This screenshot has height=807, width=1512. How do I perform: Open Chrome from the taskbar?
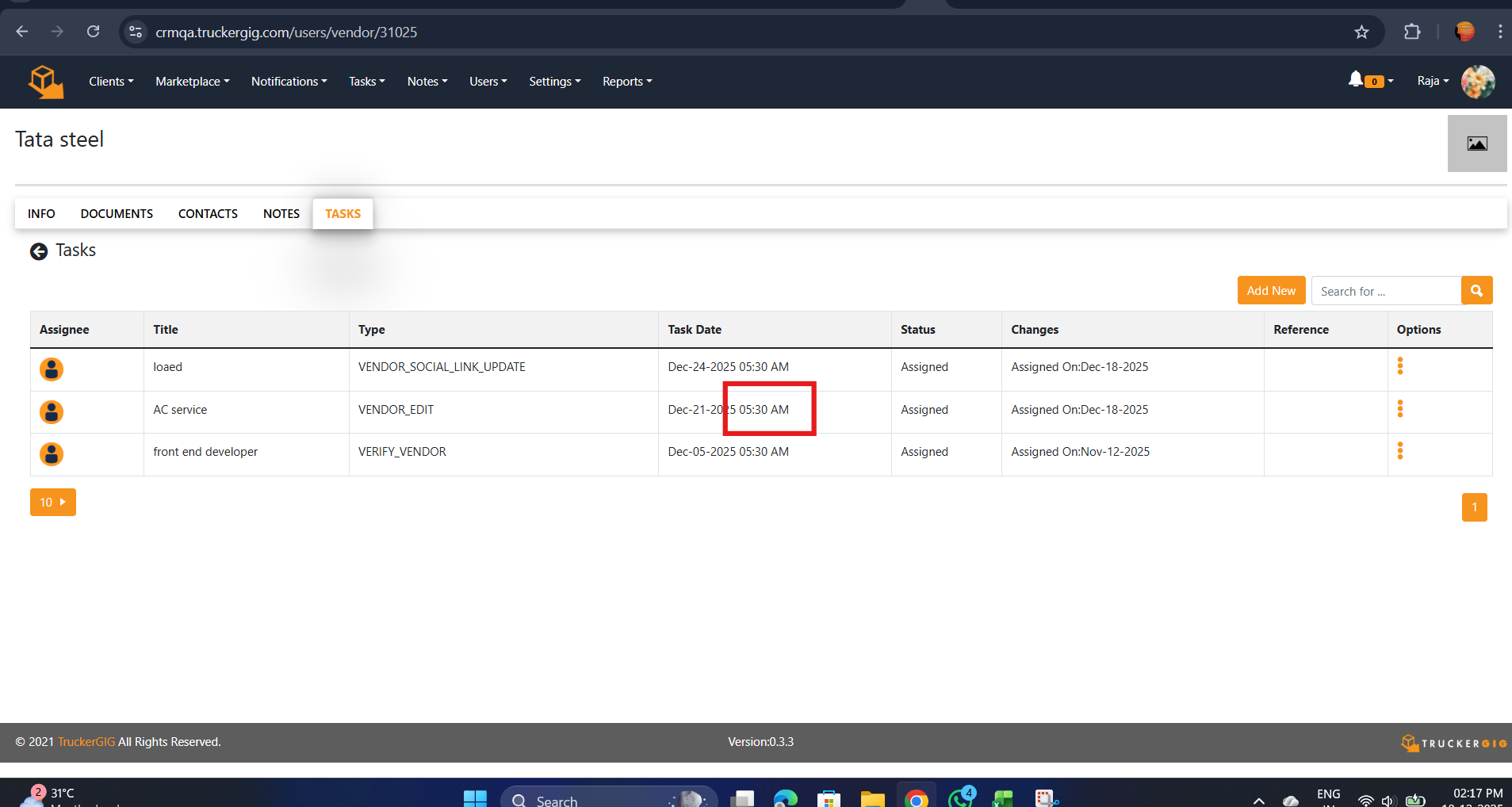(x=916, y=799)
